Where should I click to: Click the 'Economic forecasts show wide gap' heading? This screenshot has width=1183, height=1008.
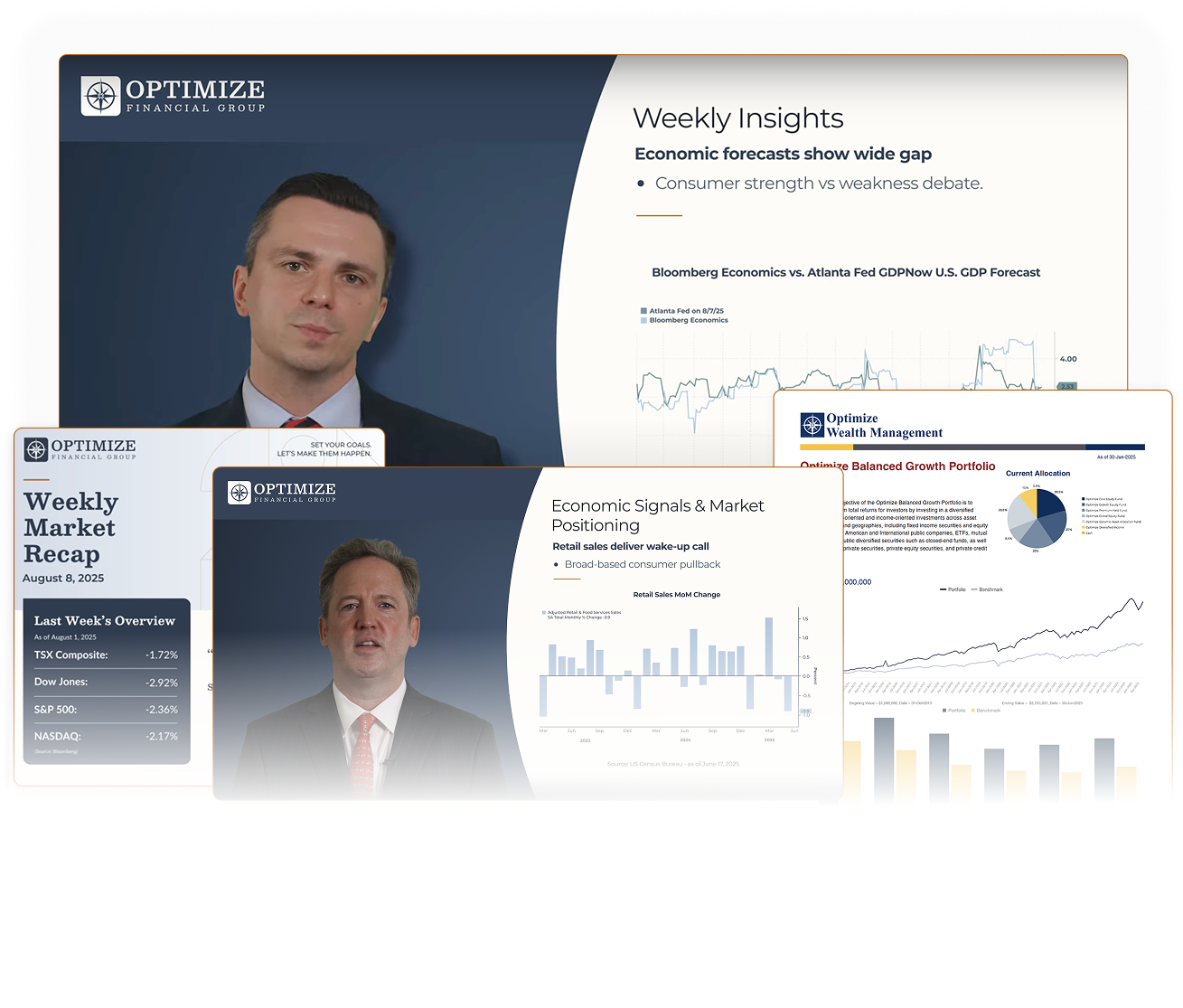(783, 154)
